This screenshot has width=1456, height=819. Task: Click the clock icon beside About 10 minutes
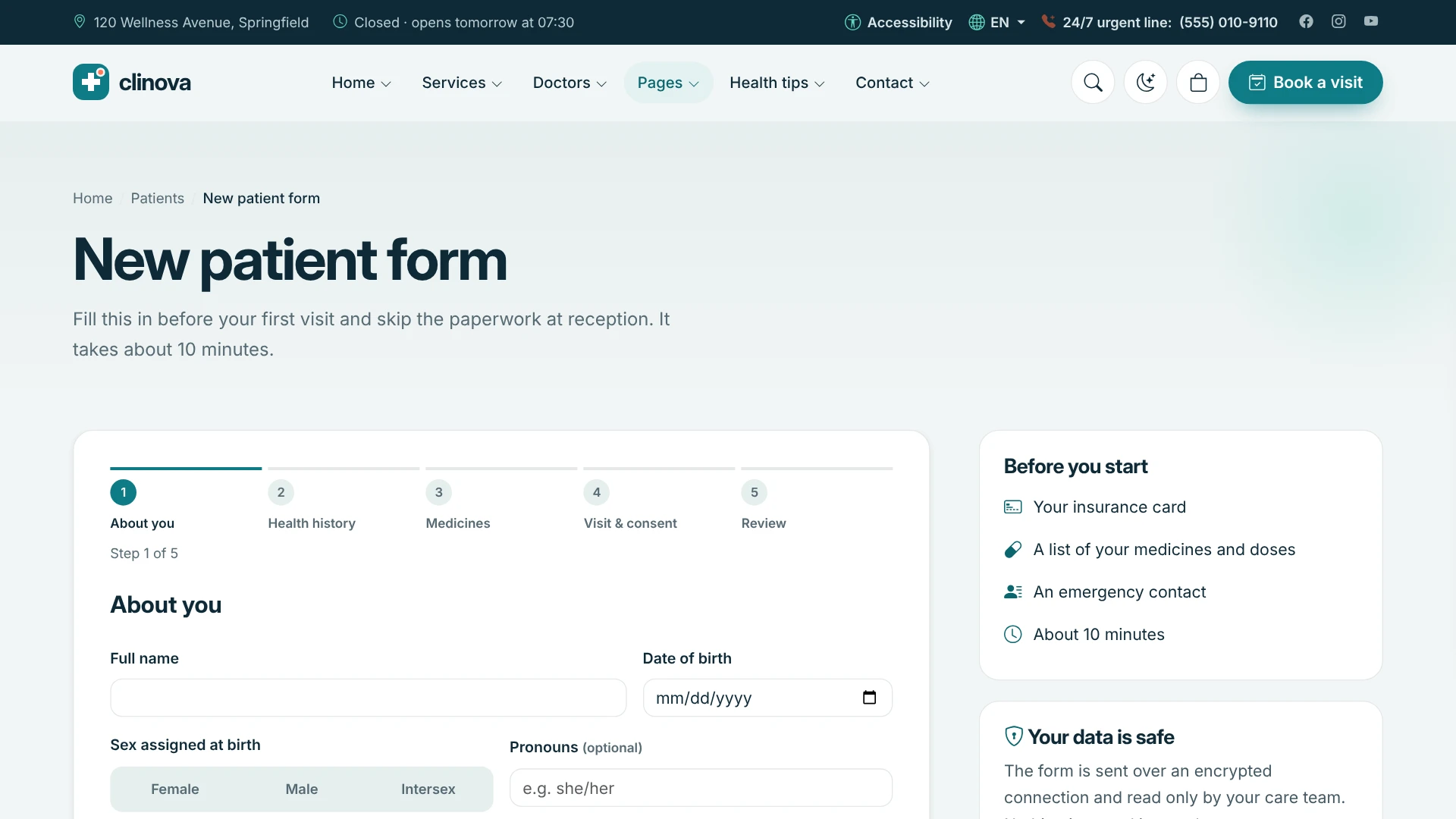[x=1013, y=635]
